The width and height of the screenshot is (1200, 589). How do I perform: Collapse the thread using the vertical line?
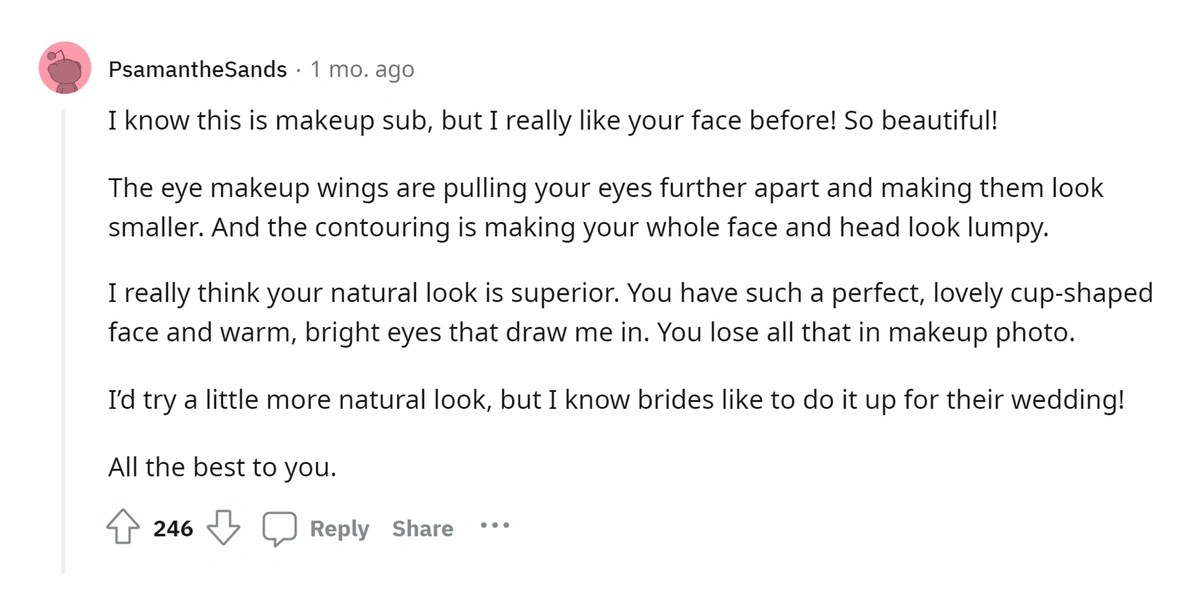point(64,340)
